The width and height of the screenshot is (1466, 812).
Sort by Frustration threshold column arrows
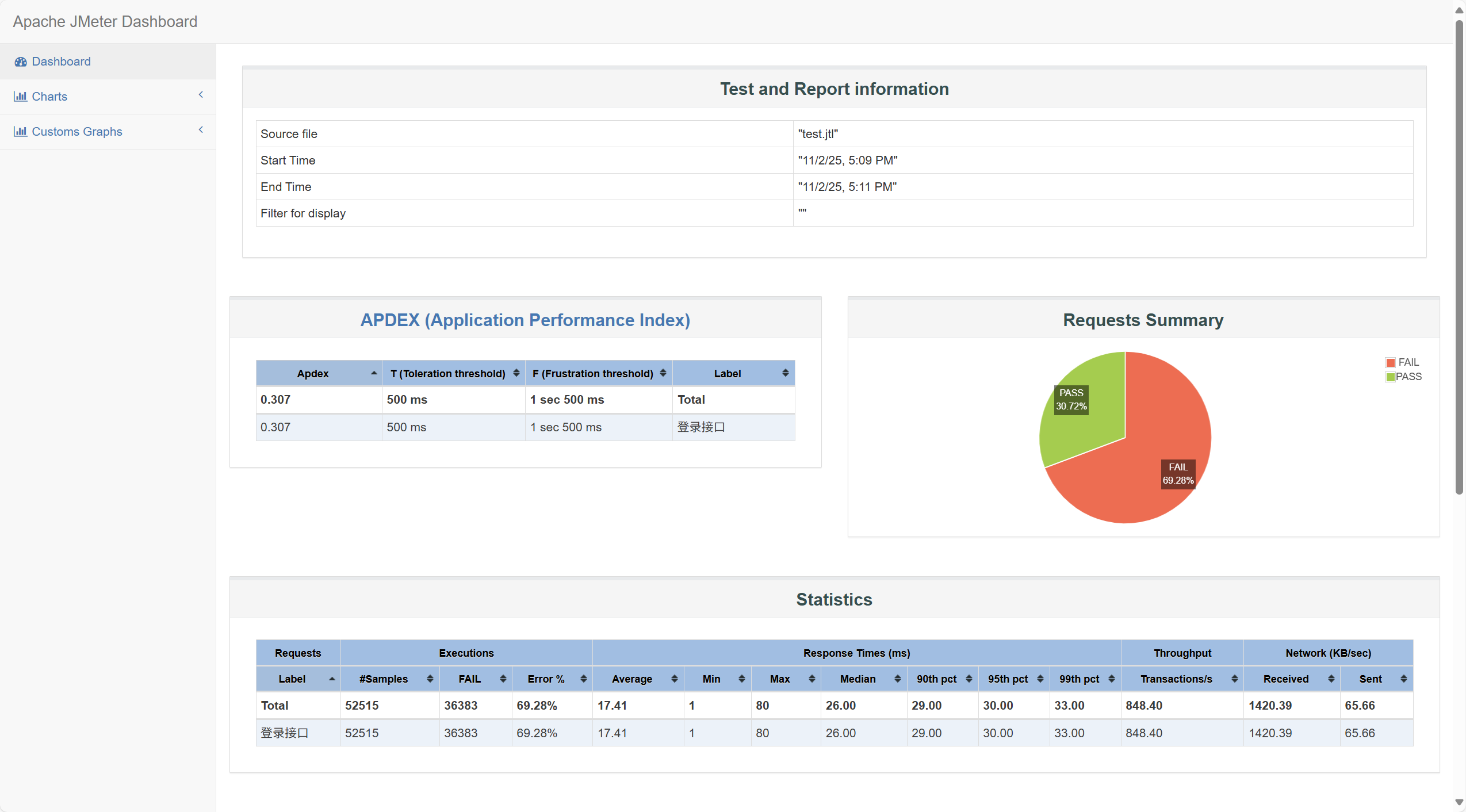[663, 373]
